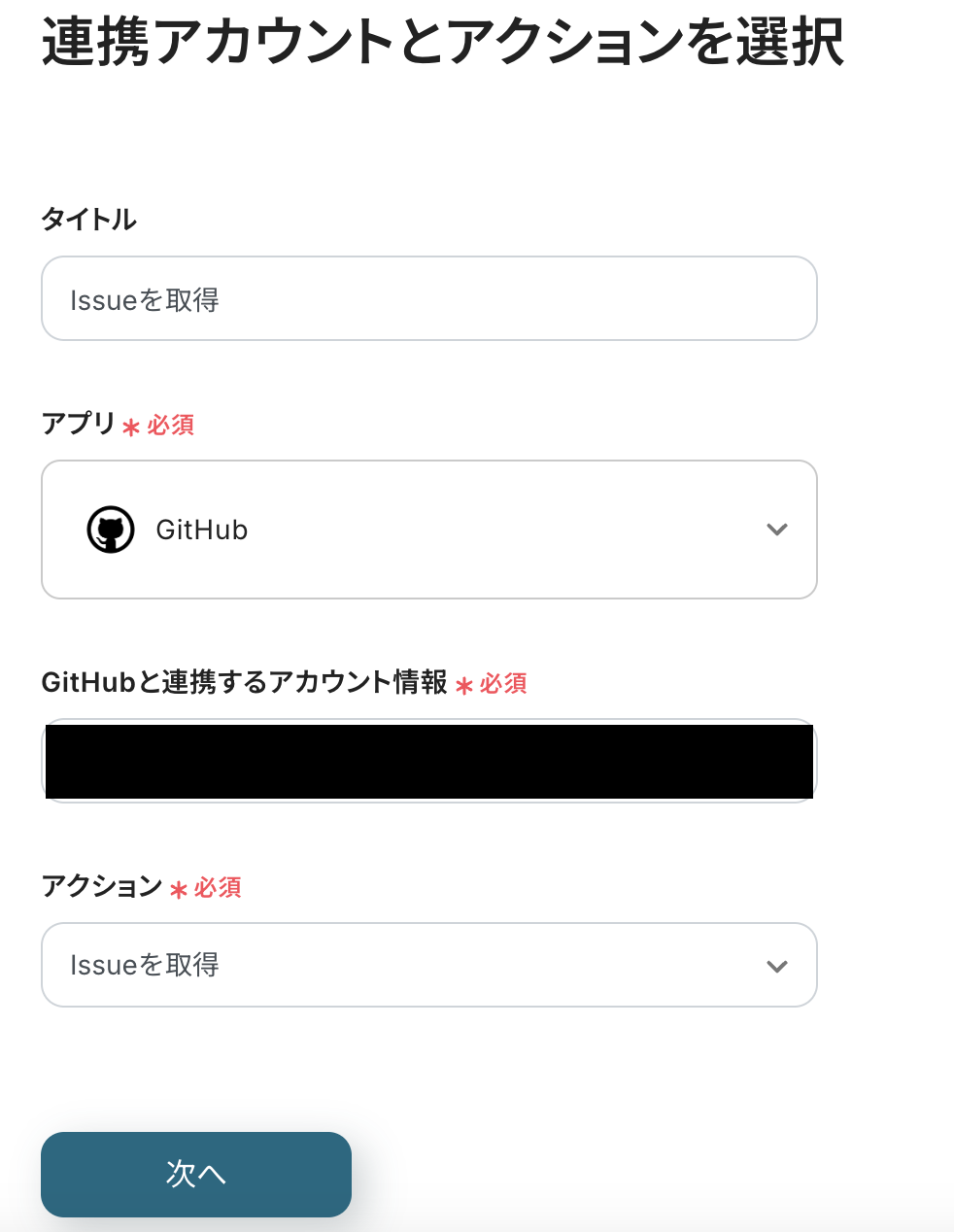The image size is (954, 1232).
Task: Expand the アプリ dropdown chevron arrow
Action: [x=776, y=530]
